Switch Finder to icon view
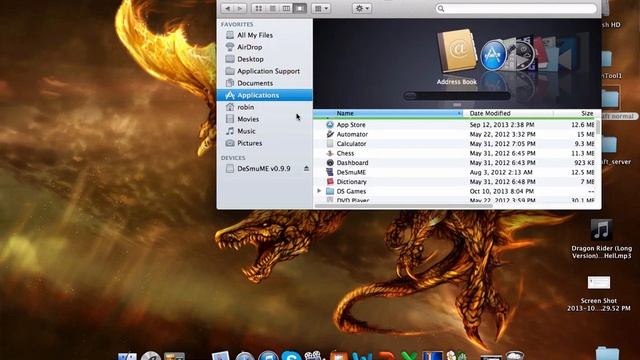This screenshot has height=360, width=640. 259,8
